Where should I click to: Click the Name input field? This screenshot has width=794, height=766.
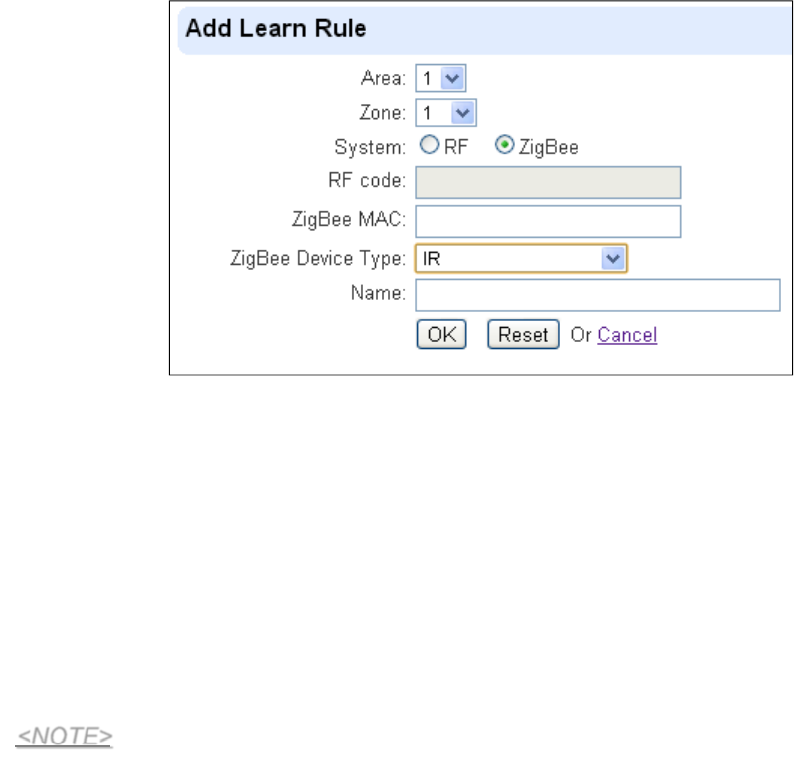(598, 295)
